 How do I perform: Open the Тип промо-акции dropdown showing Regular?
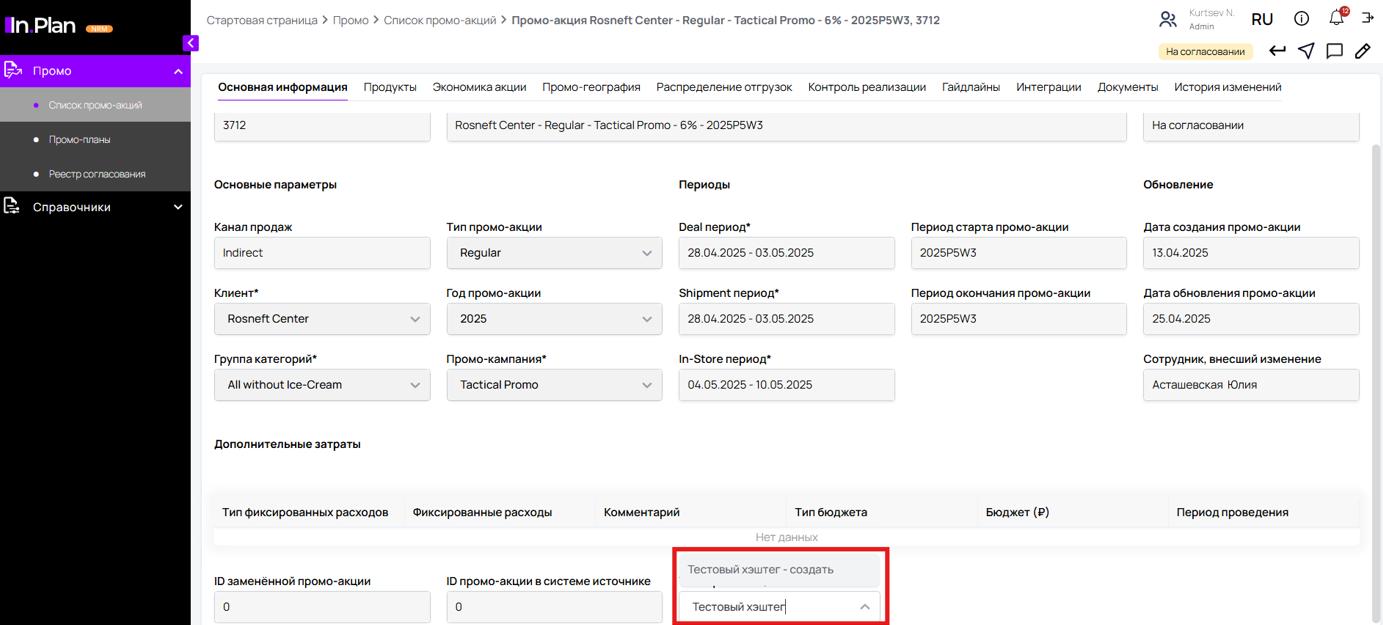click(x=554, y=253)
